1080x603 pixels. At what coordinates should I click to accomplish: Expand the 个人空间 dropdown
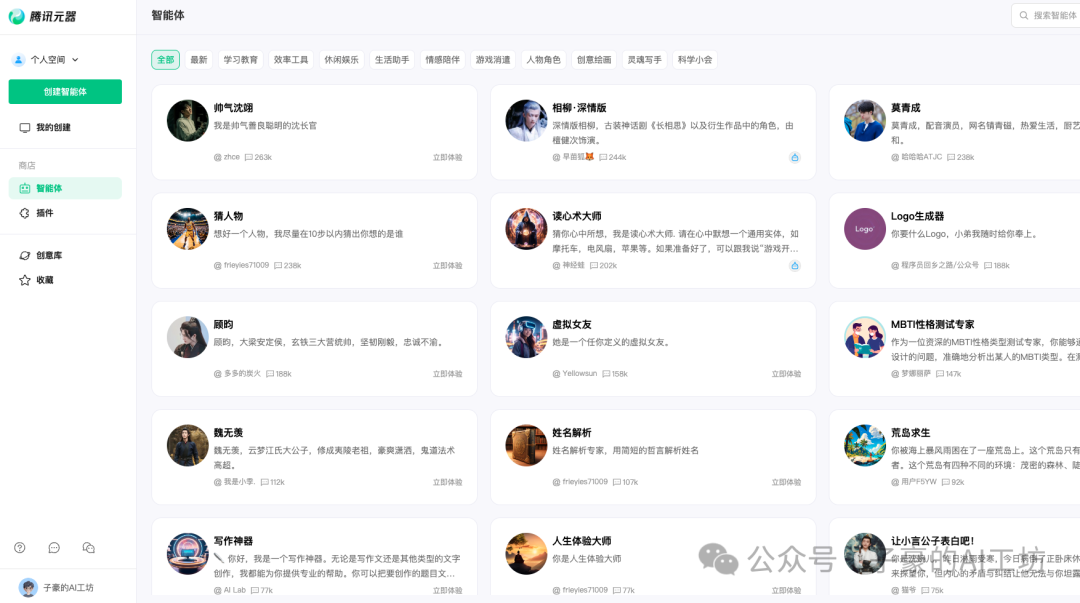click(60, 59)
